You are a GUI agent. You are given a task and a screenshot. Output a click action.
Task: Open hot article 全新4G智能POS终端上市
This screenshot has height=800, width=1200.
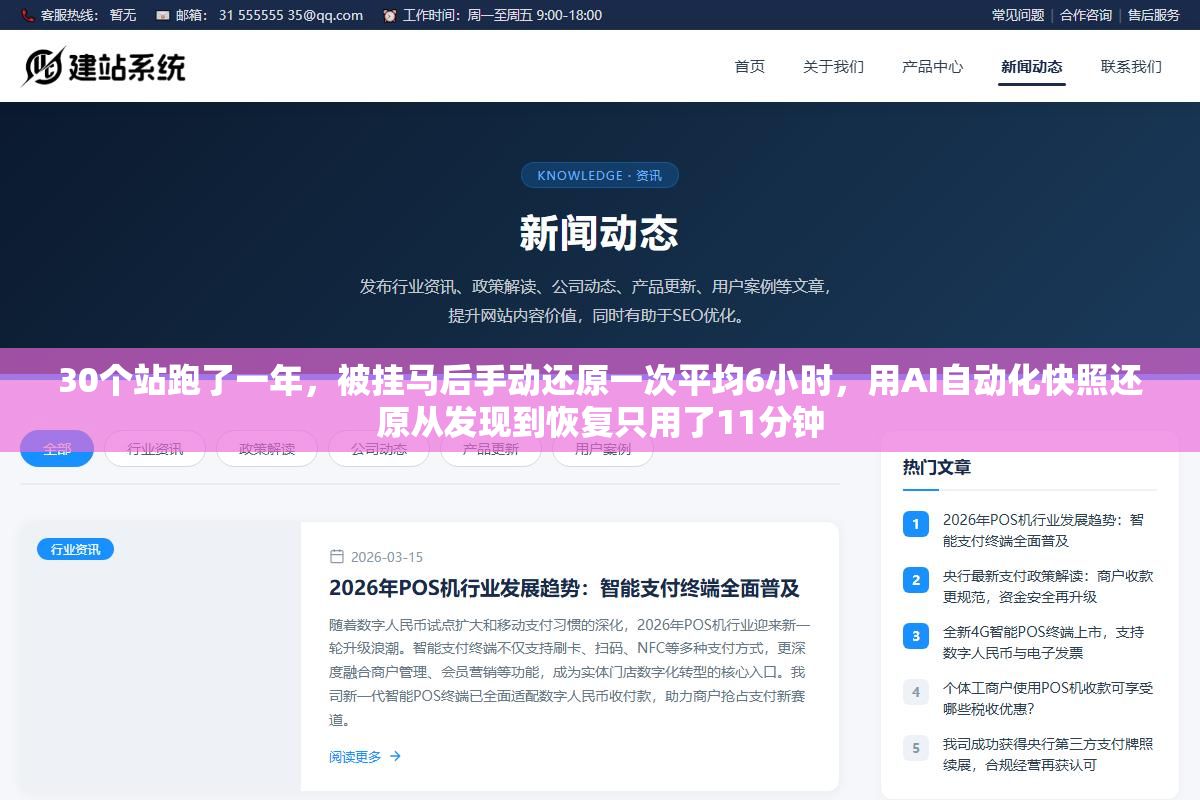[x=1043, y=642]
